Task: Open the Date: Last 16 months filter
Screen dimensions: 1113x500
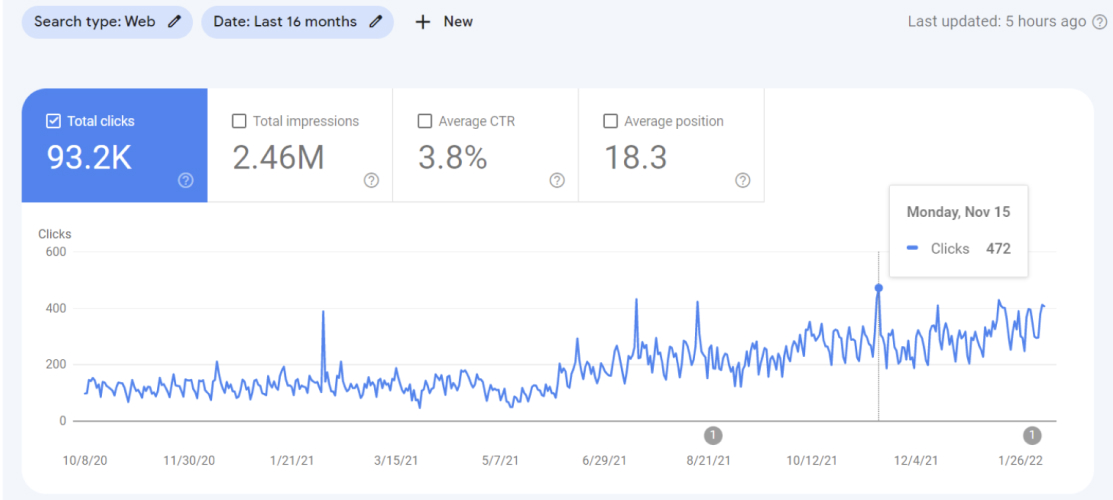Action: (285, 21)
